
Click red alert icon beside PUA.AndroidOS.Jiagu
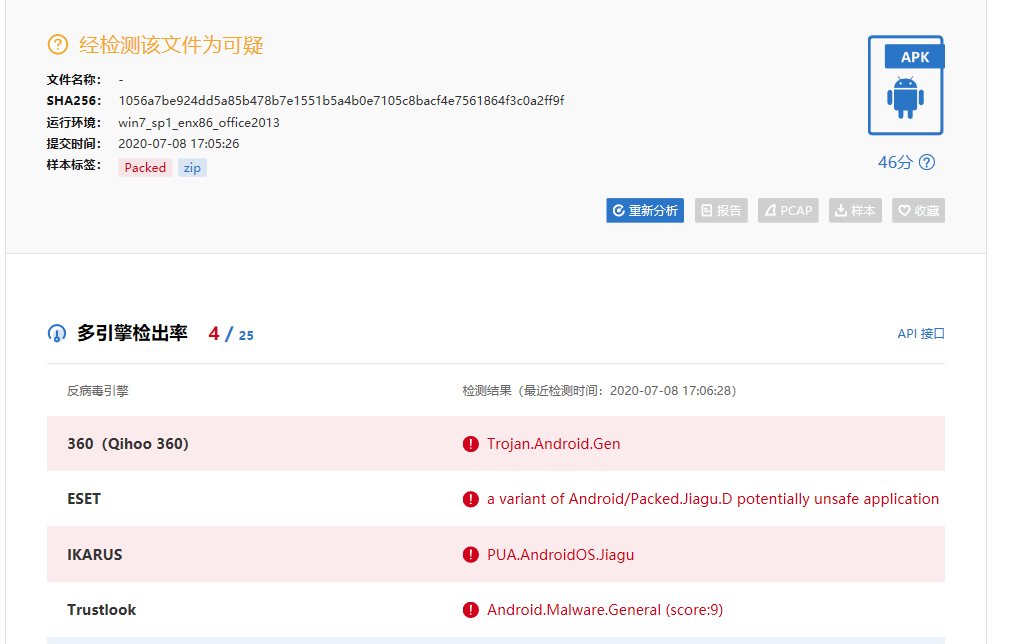(471, 554)
